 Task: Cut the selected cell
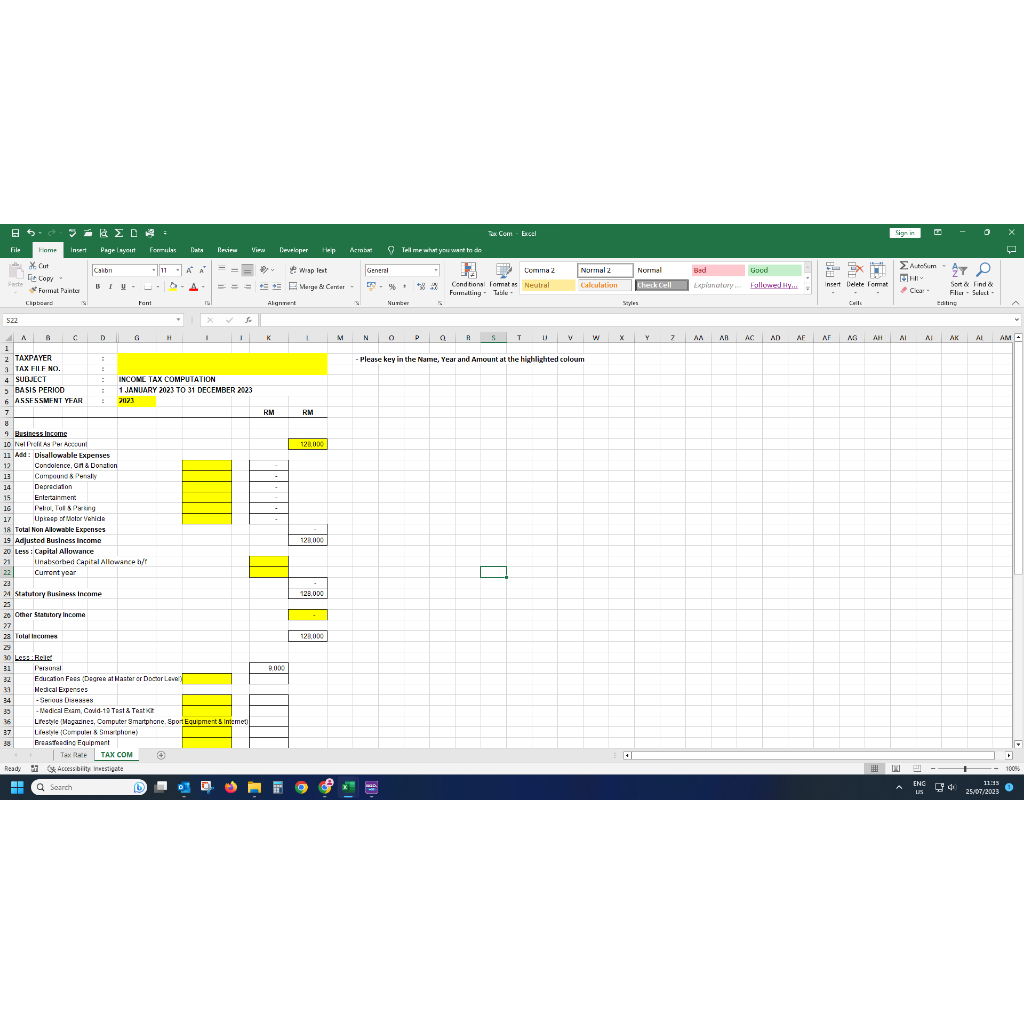tap(39, 266)
